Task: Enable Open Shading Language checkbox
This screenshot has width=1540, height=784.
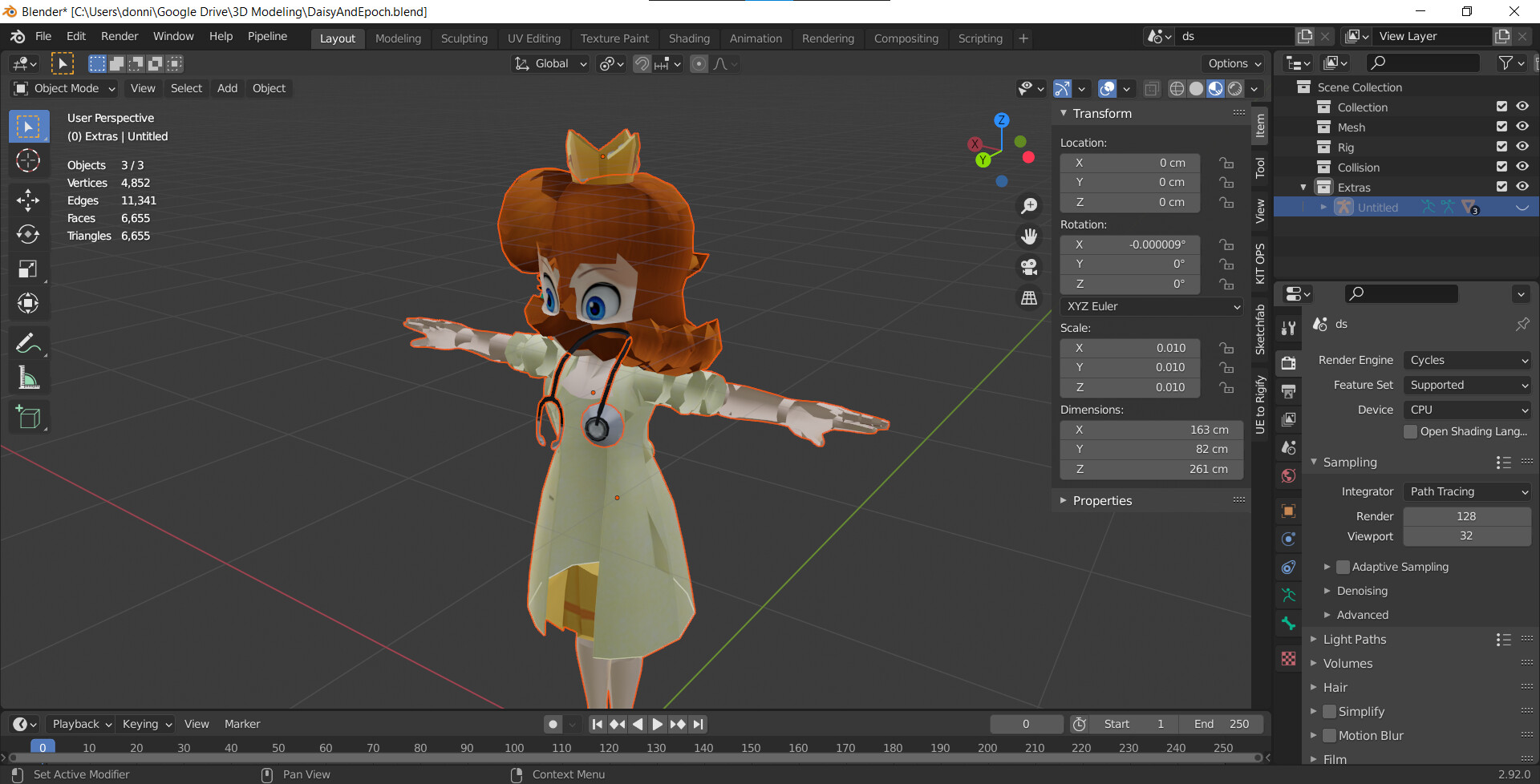Action: click(1410, 431)
